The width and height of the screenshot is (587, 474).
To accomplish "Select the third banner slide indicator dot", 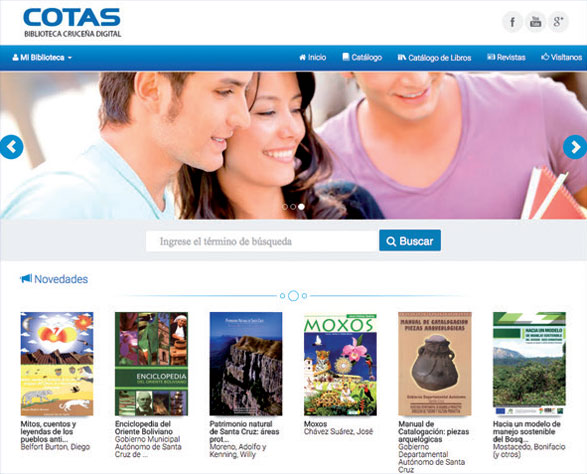I will [301, 207].
